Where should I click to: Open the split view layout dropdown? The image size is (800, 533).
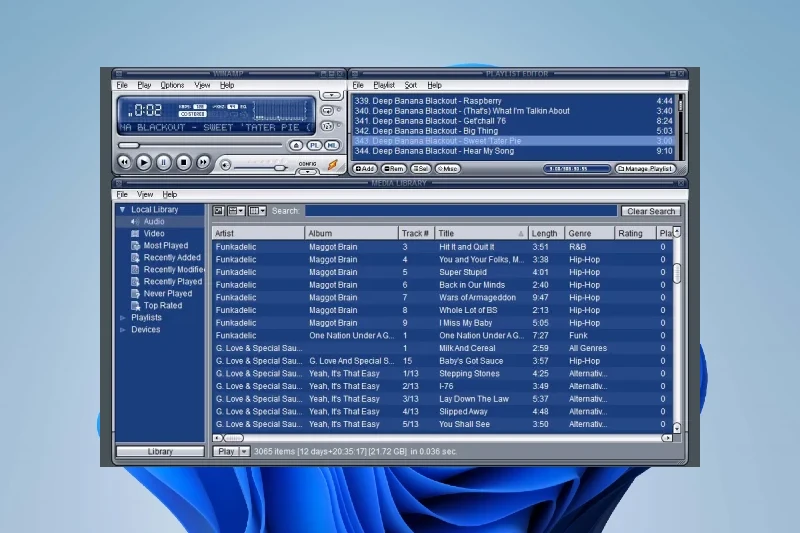point(236,211)
